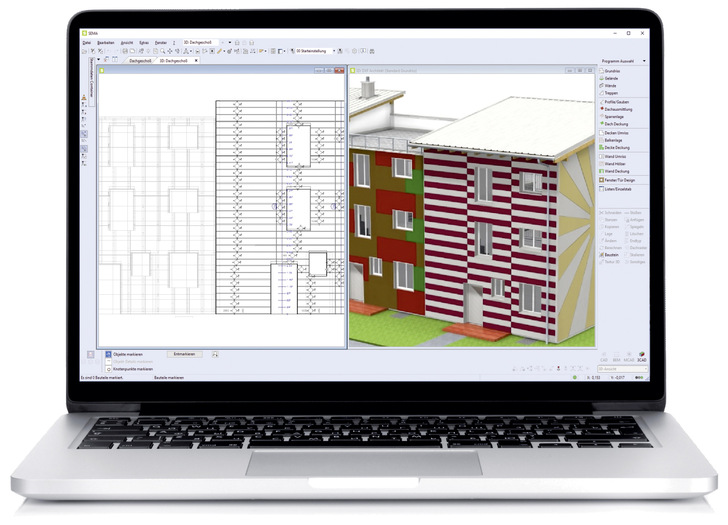Open the pencil tool dropdown arrow
Screen dimensions: 728x525
coord(224,52)
